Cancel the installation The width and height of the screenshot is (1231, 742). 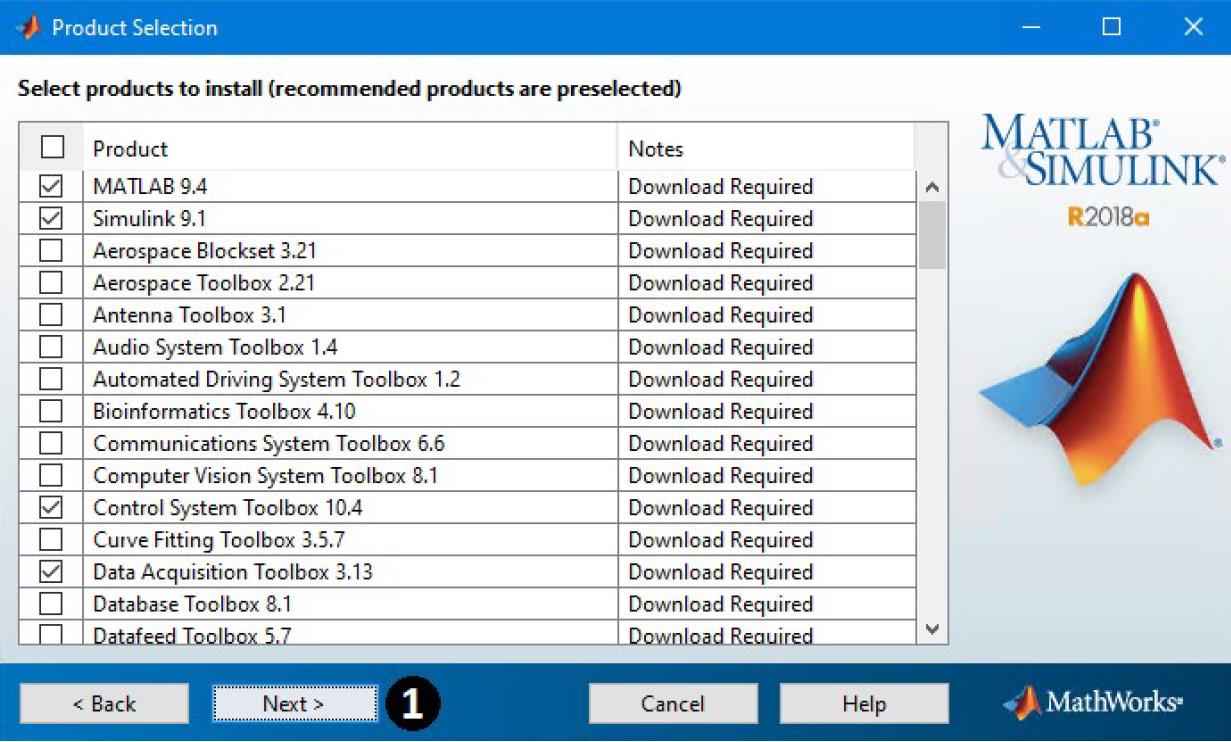click(x=673, y=704)
